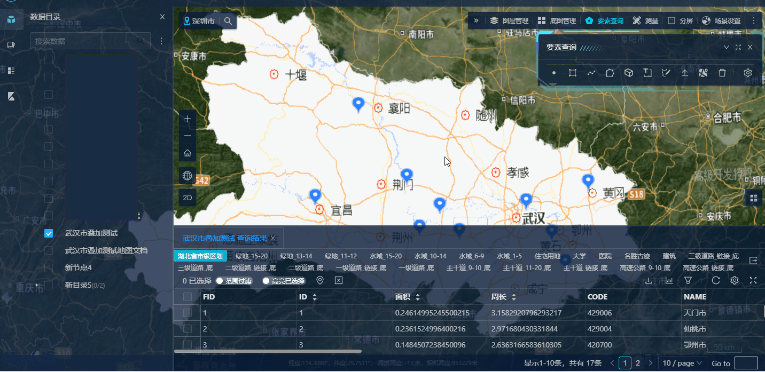Open the 水域_15-20 layer tab
This screenshot has height=372, width=765.
click(385, 256)
